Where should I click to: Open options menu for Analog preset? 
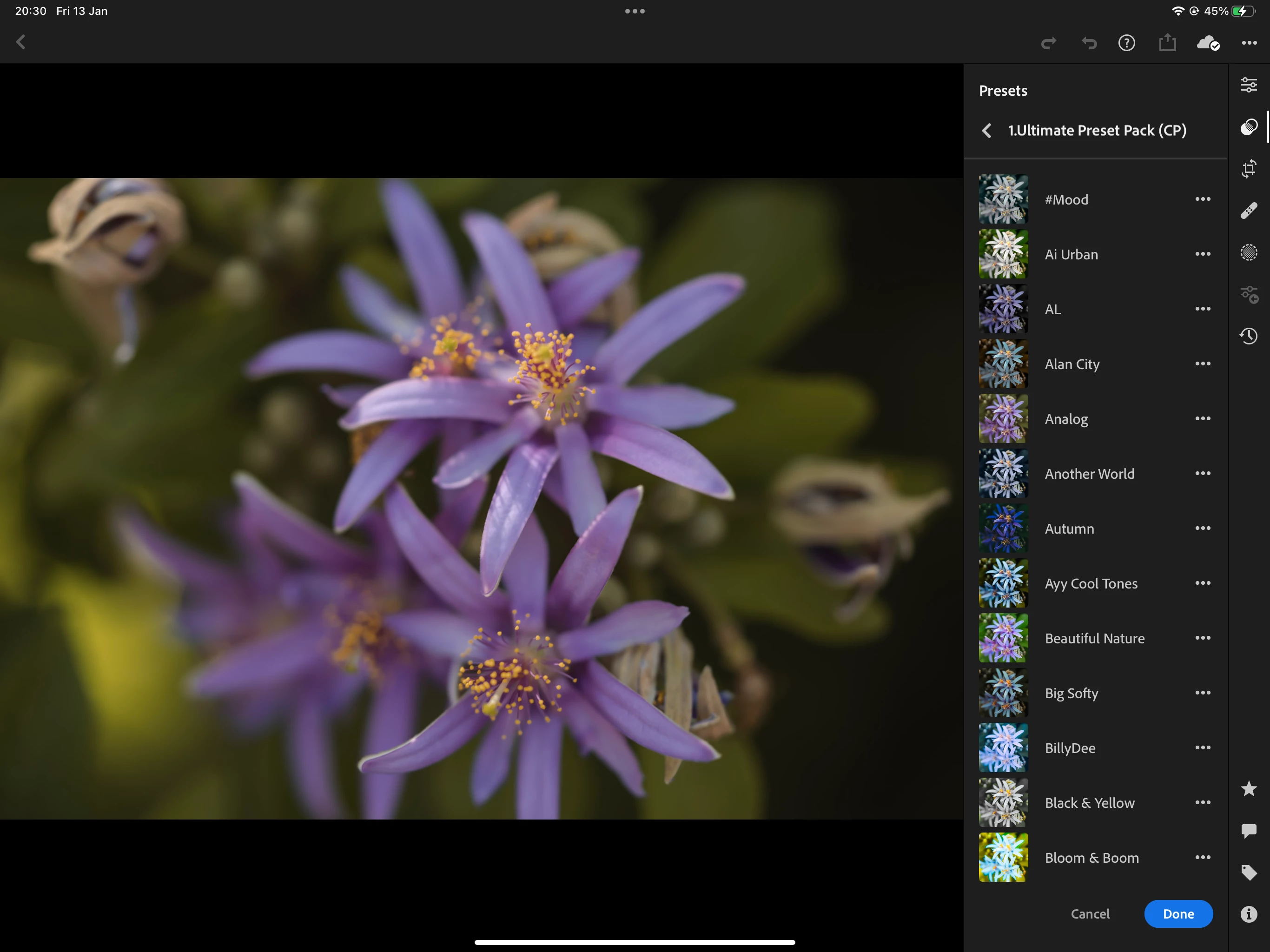[x=1202, y=418]
